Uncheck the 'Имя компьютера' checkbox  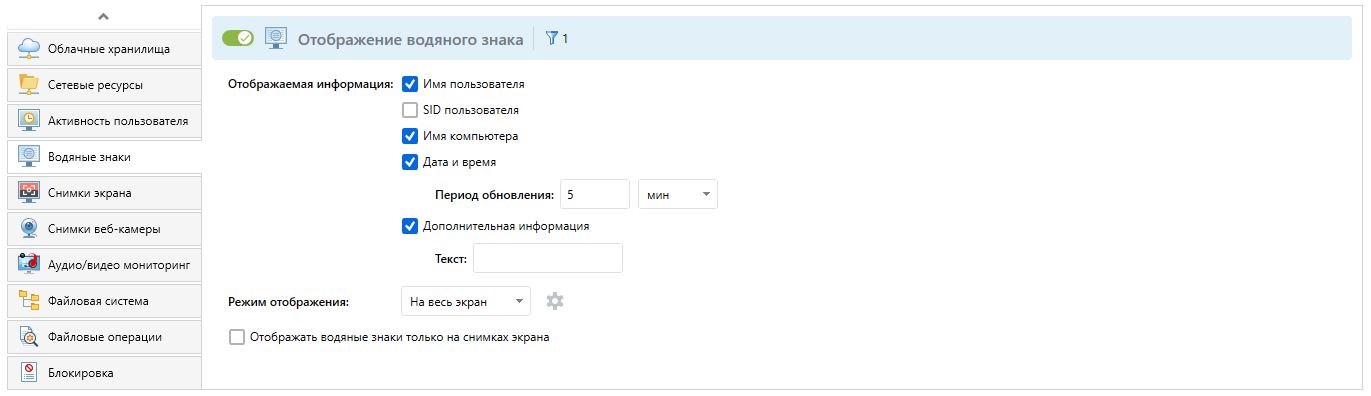(409, 136)
